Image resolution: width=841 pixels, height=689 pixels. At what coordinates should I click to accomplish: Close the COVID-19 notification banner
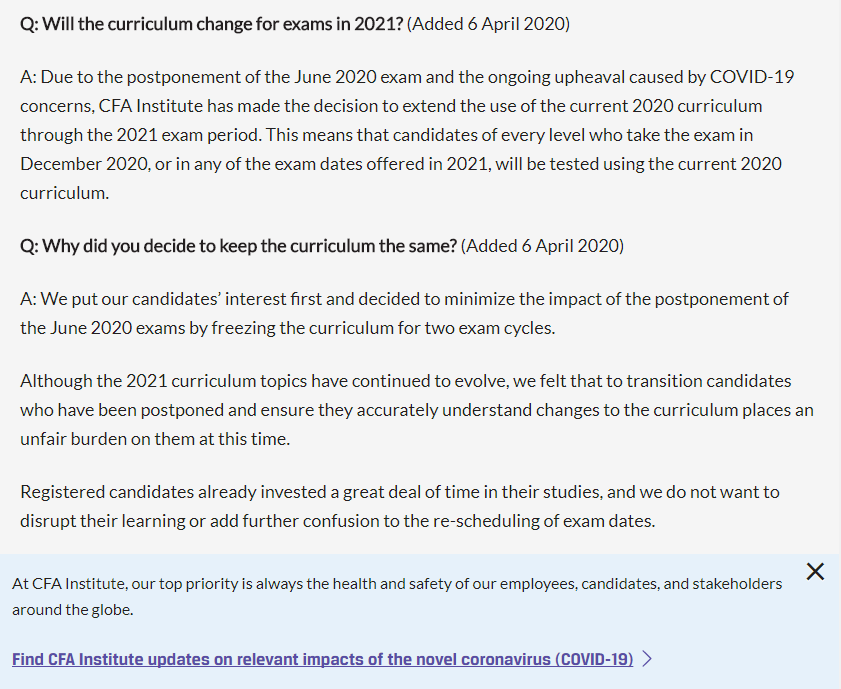coord(815,572)
